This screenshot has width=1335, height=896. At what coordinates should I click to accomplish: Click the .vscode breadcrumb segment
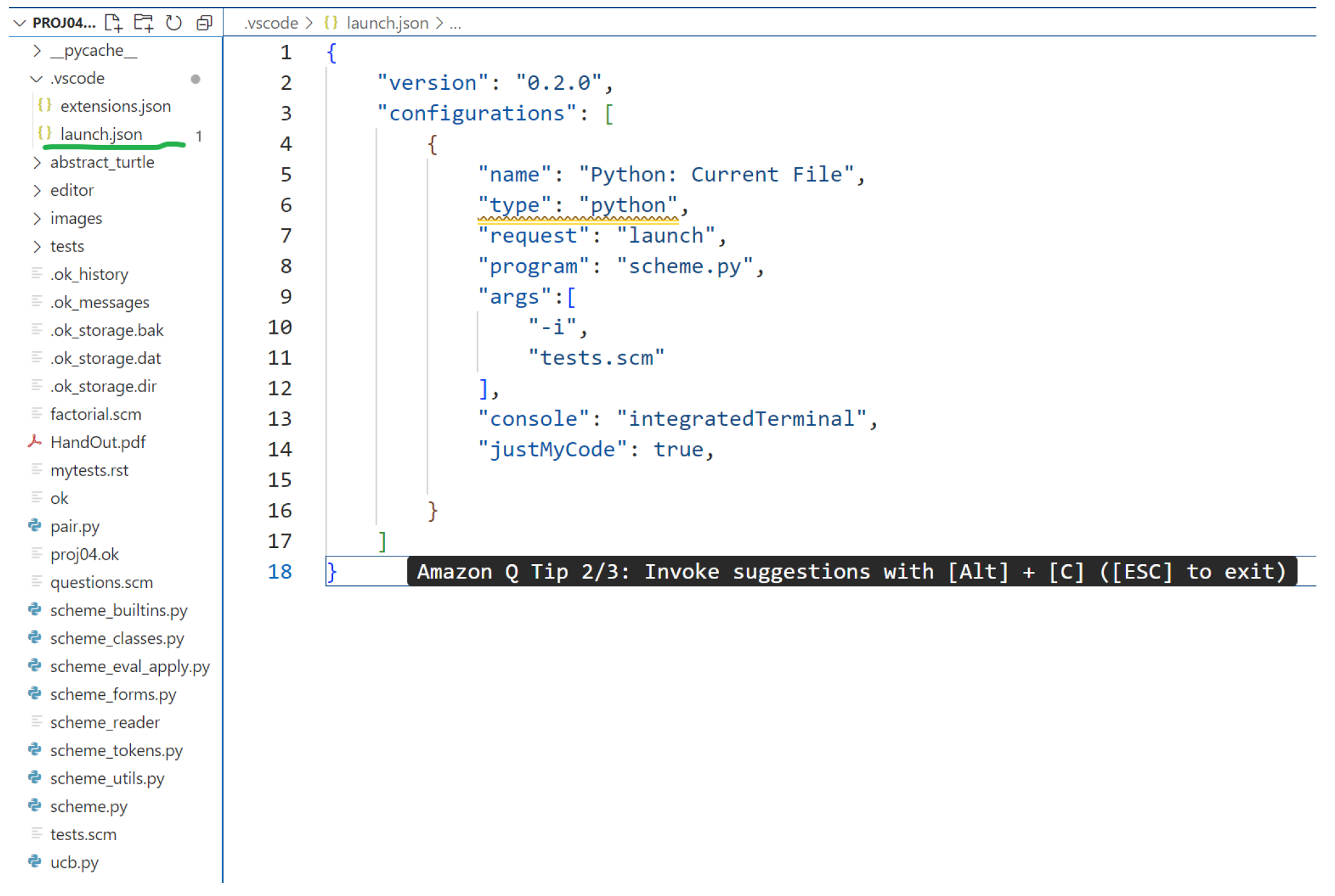coord(271,23)
